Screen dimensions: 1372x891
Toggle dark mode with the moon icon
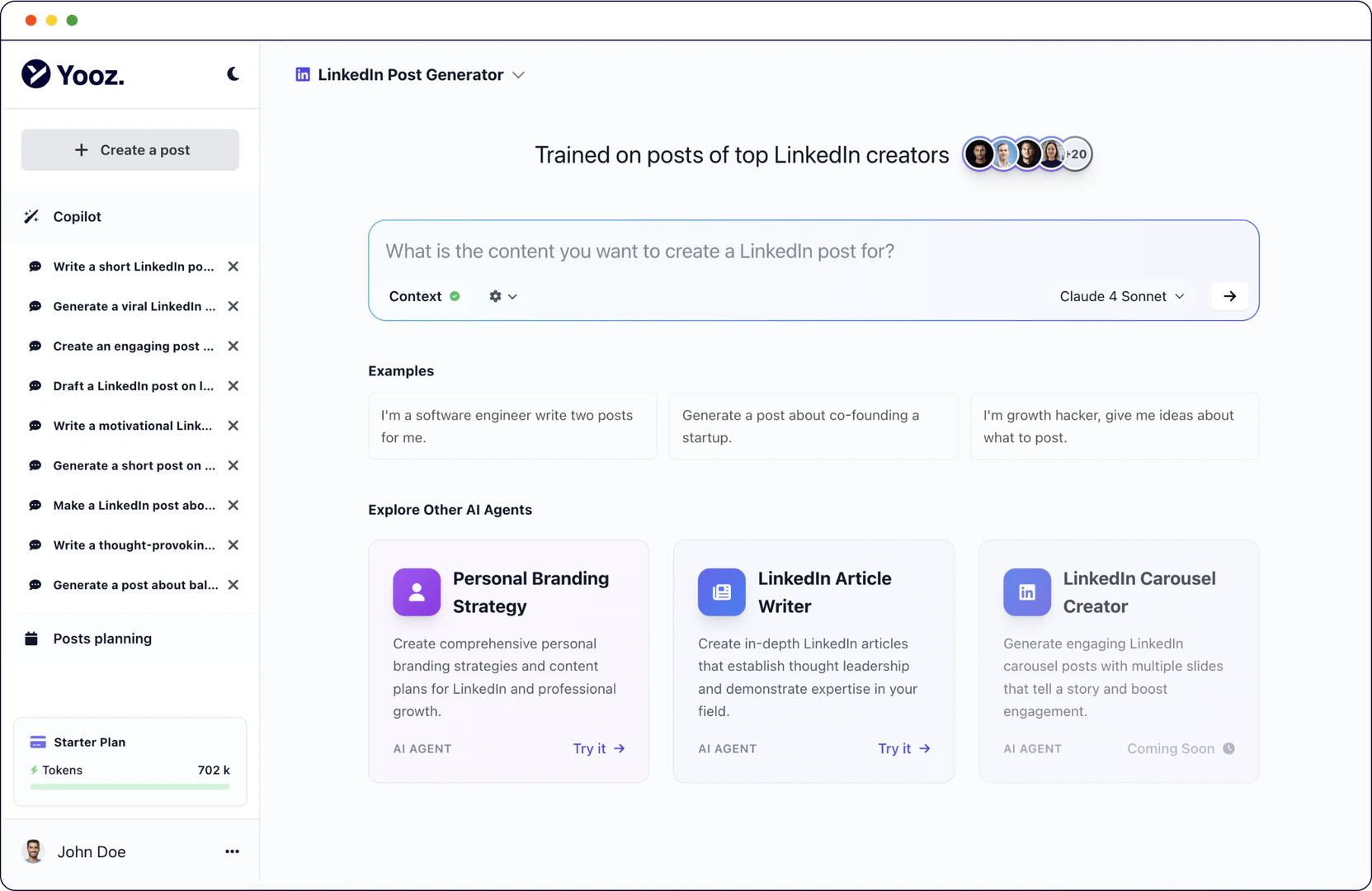[x=233, y=74]
